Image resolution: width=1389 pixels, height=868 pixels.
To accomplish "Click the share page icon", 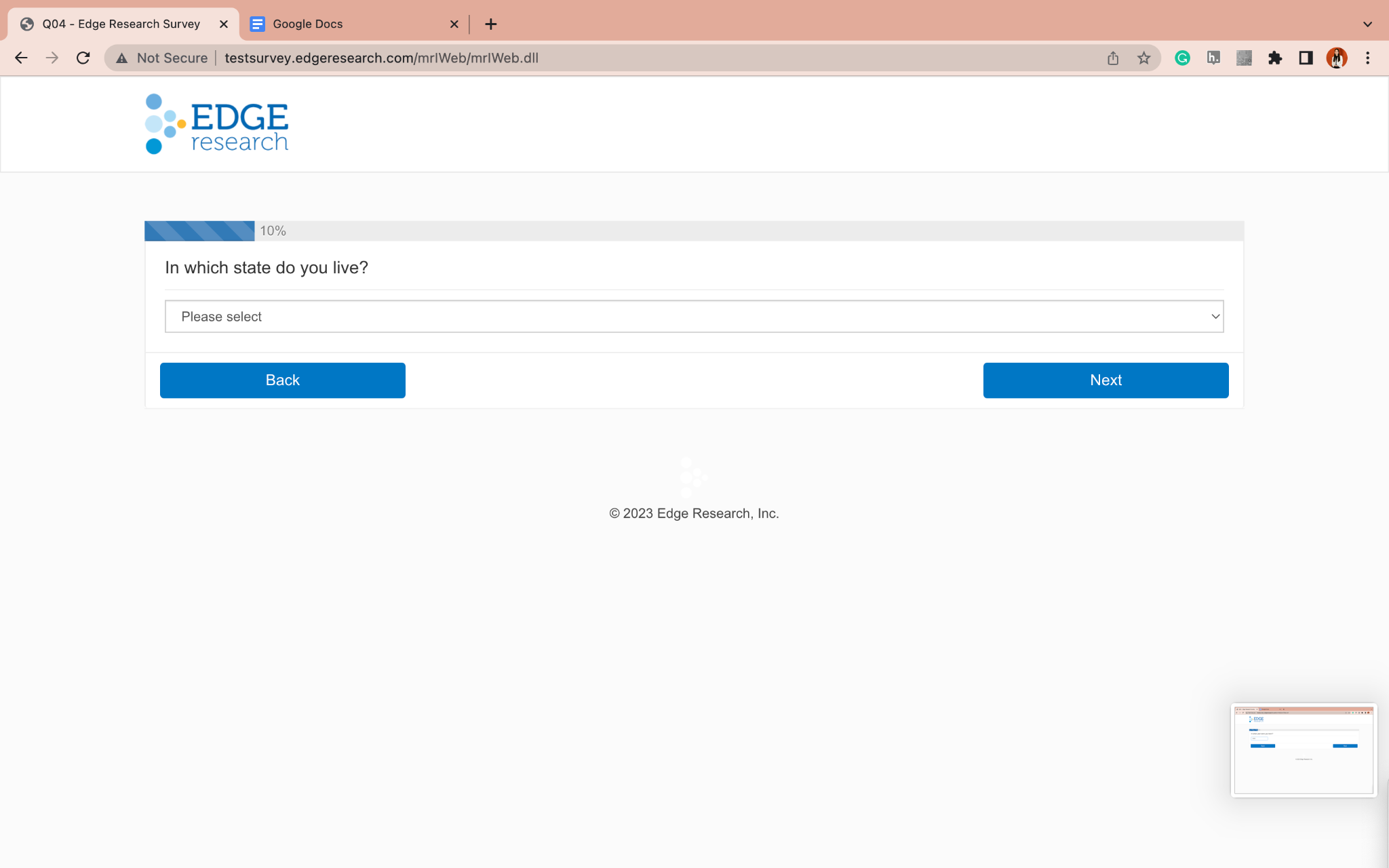I will (1113, 58).
